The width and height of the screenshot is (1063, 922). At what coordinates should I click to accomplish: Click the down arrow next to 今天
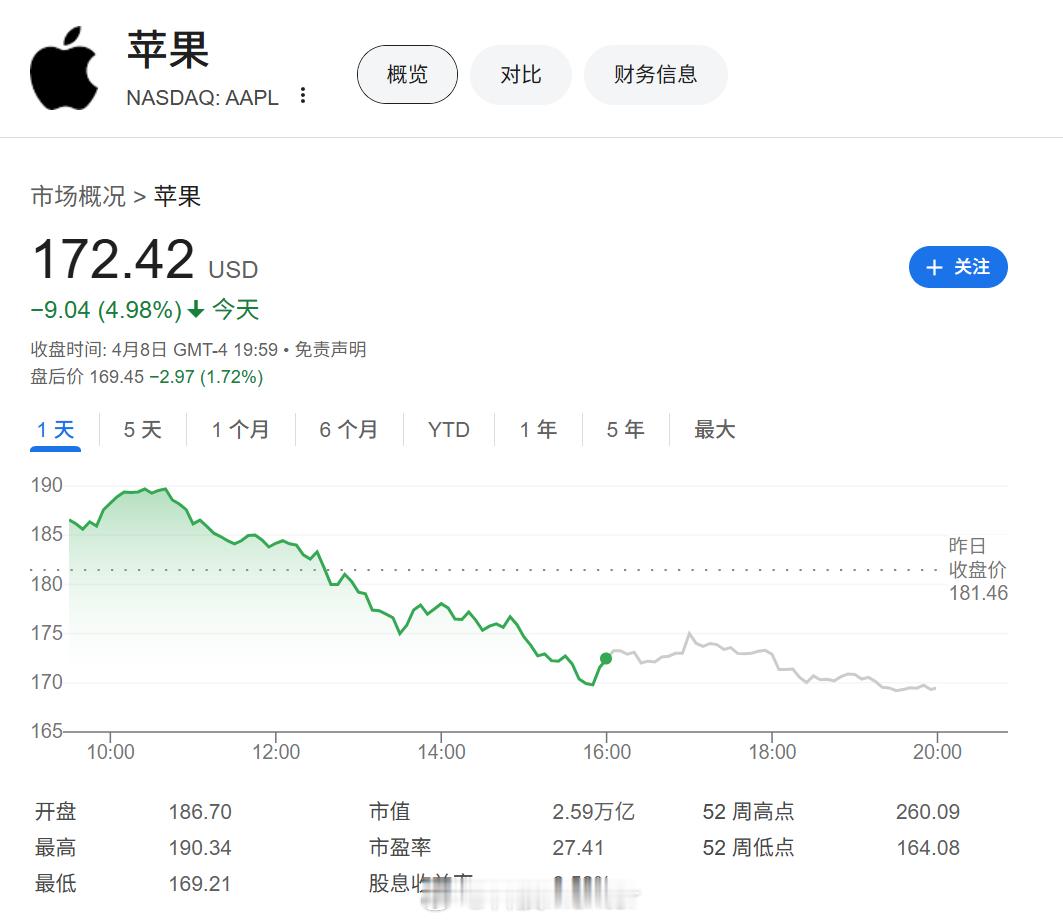coord(196,310)
